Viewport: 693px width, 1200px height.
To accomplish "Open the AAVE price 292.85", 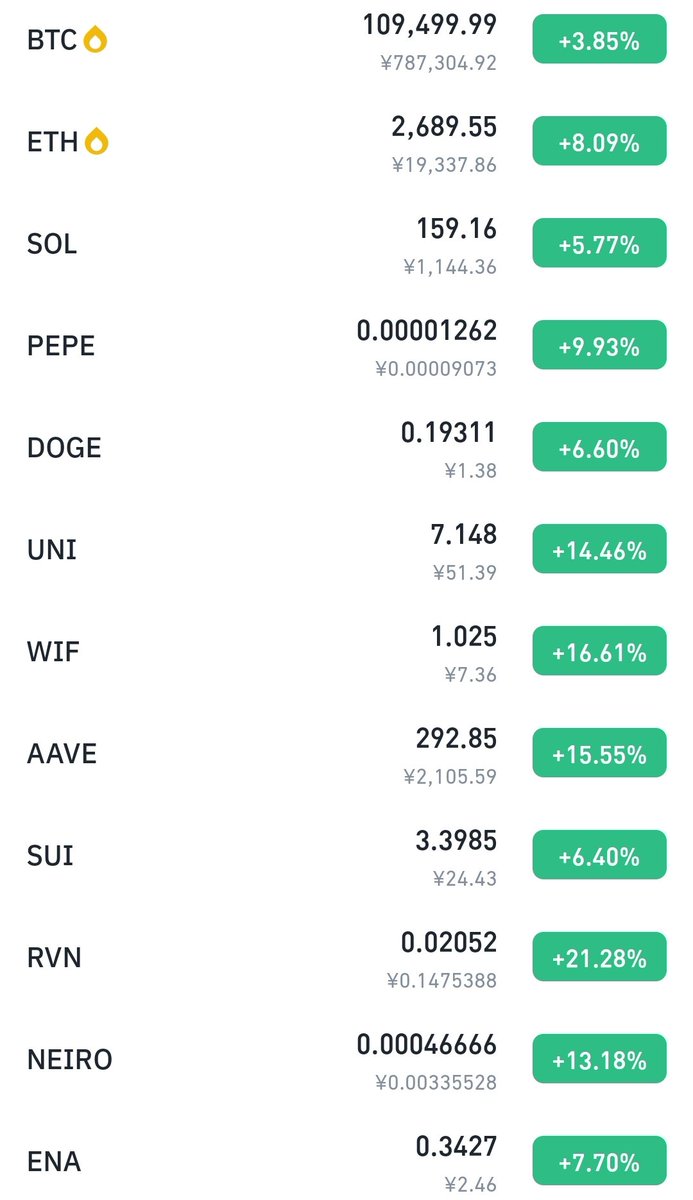I will click(x=456, y=738).
